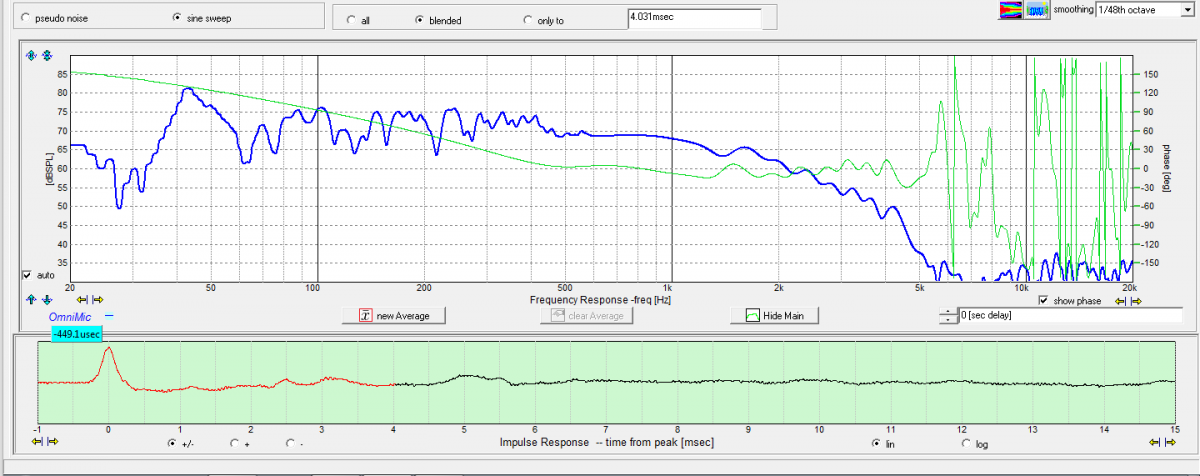Click the right arrow below impulse graph's 15 msec label
The image size is (1200, 476).
point(1169,441)
